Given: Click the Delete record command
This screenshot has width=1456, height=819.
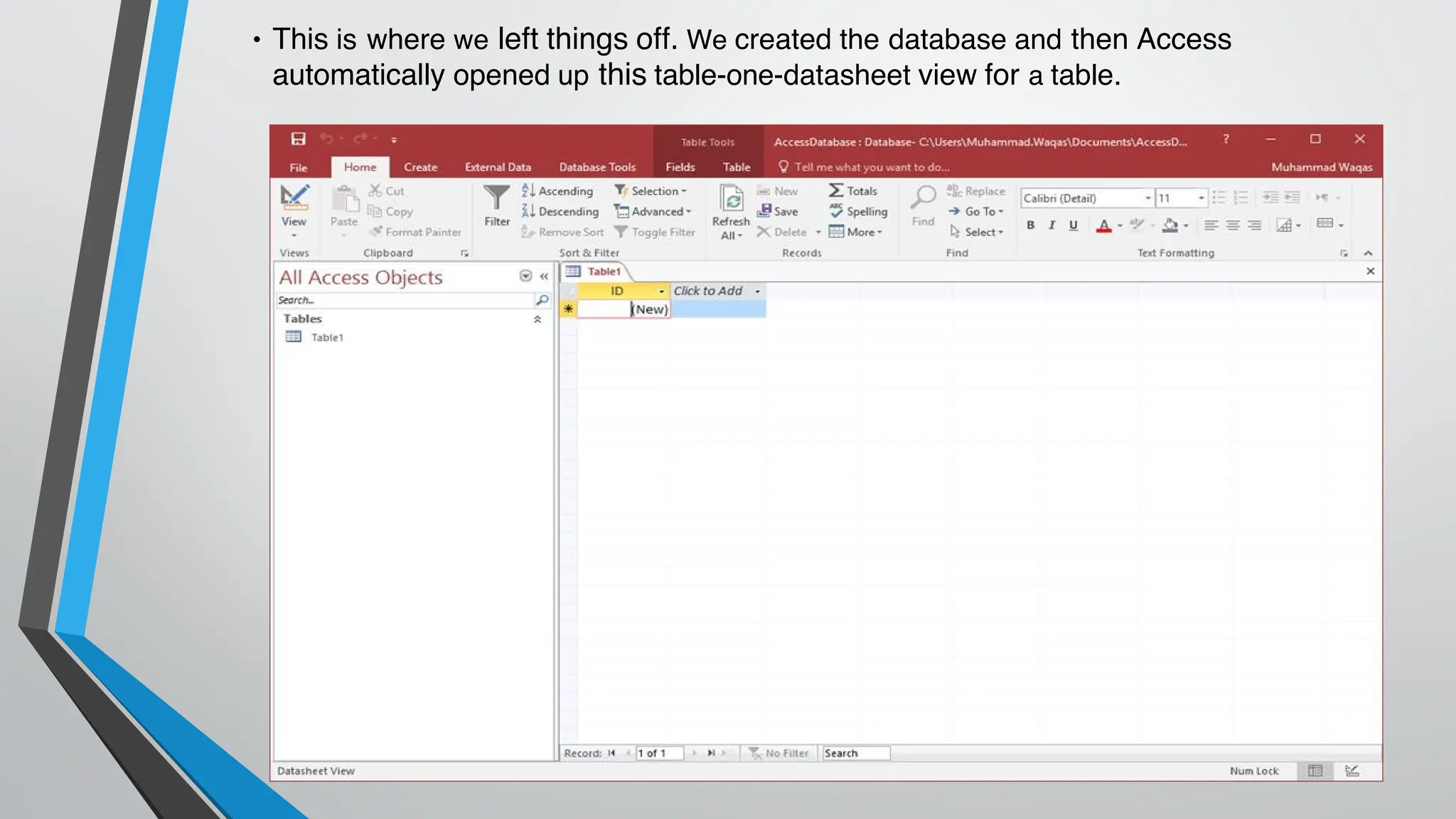Looking at the screenshot, I should pos(782,232).
